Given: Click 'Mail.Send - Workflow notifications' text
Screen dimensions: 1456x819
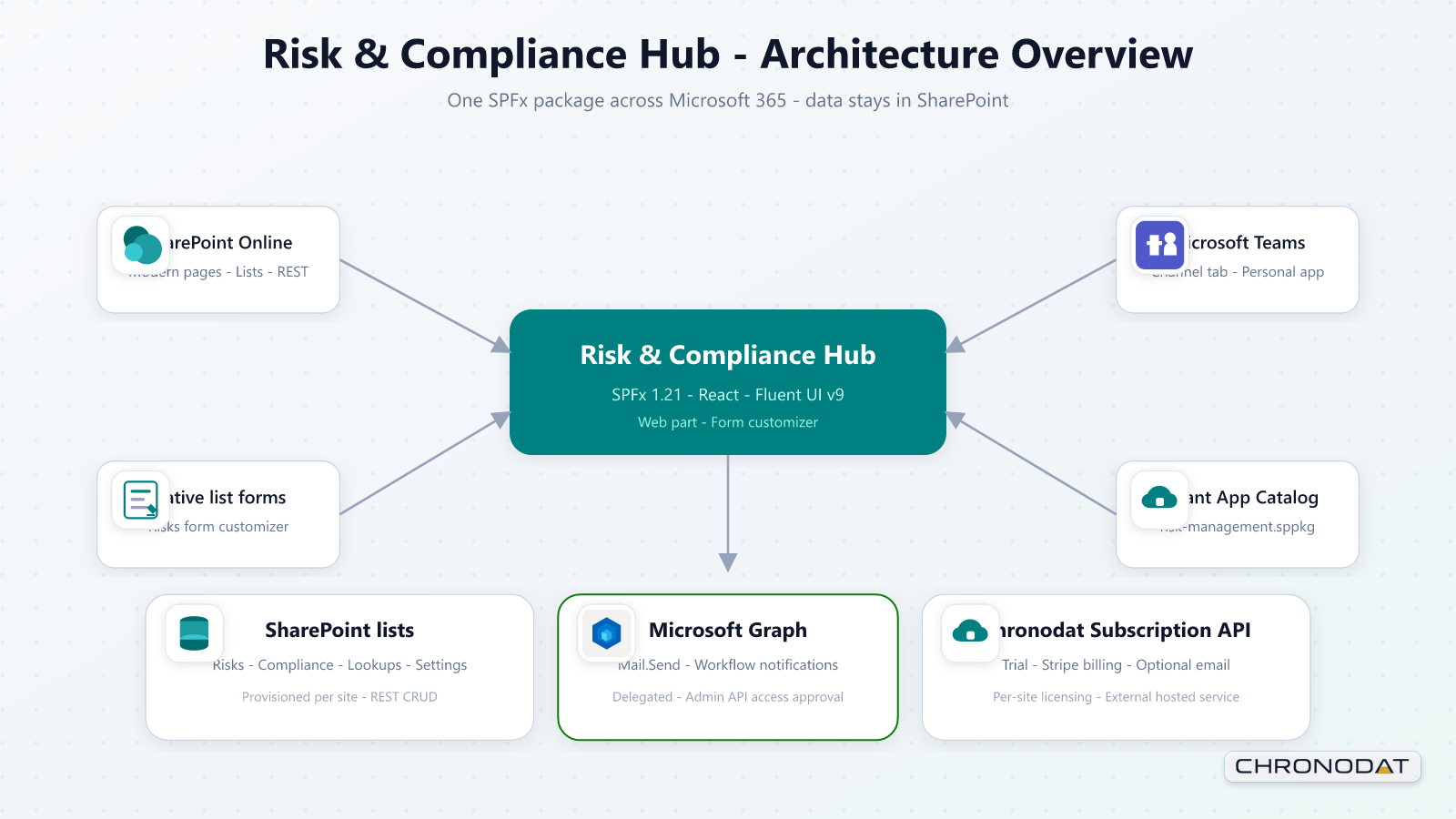Looking at the screenshot, I should pyautogui.click(x=728, y=665).
